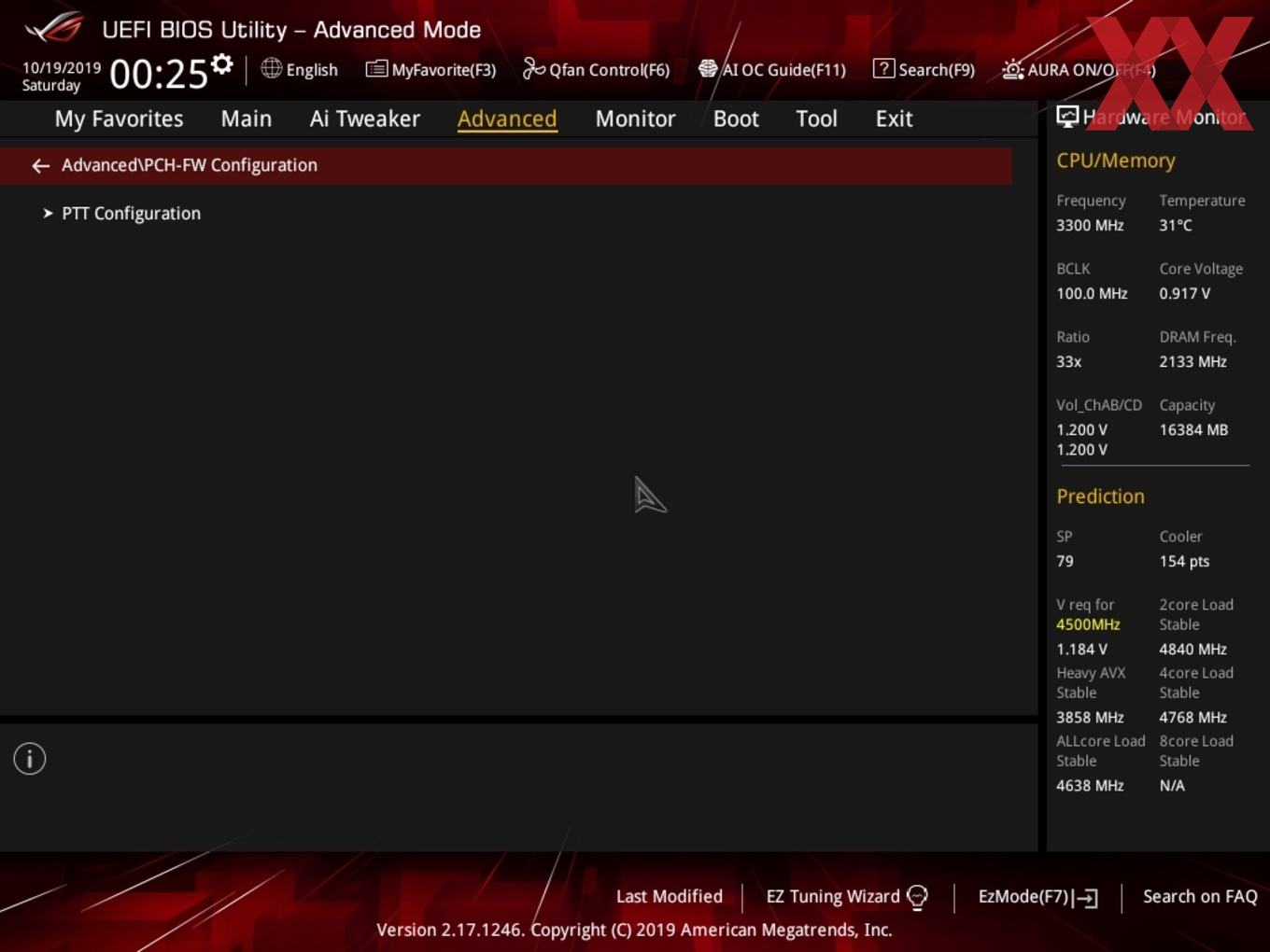Screen dimensions: 1270x952
Task: Open the Search on FAQ link
Action: (1200, 897)
